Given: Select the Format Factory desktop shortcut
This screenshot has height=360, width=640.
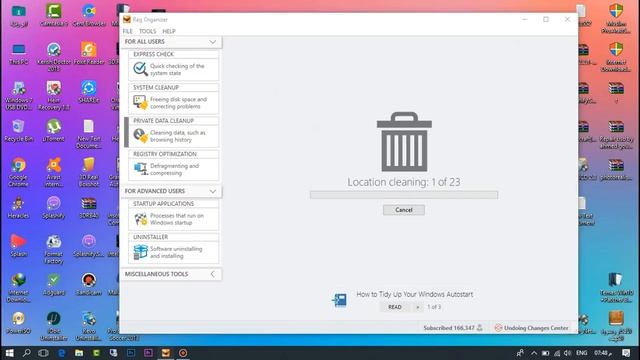Looking at the screenshot, I should coord(53,249).
